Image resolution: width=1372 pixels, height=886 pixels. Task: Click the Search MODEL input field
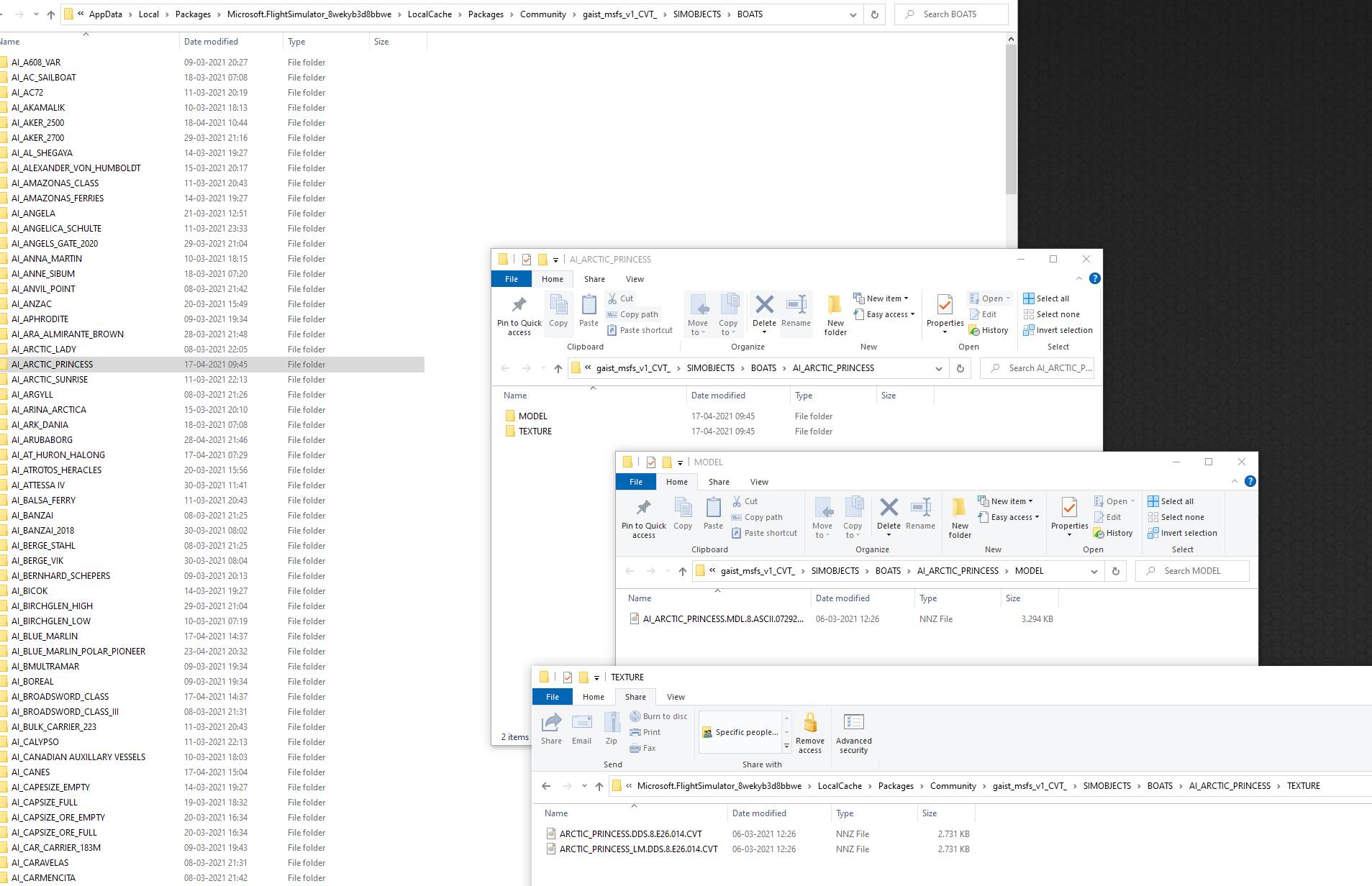[1192, 571]
